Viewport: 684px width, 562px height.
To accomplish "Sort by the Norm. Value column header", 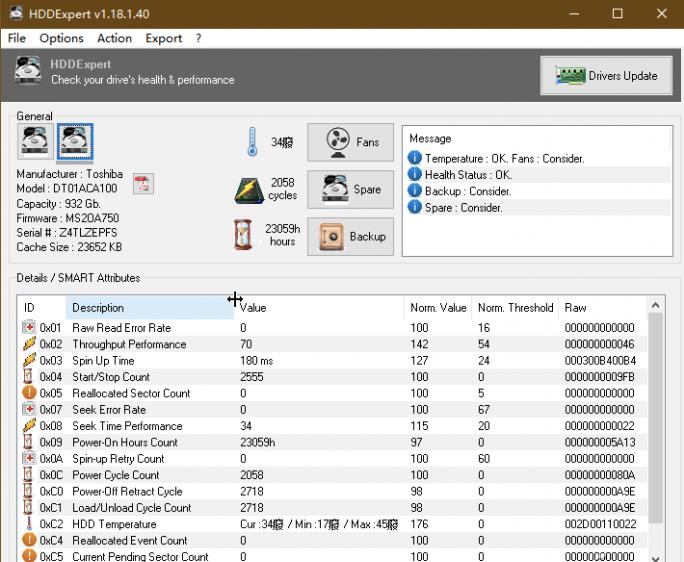I will [x=438, y=308].
